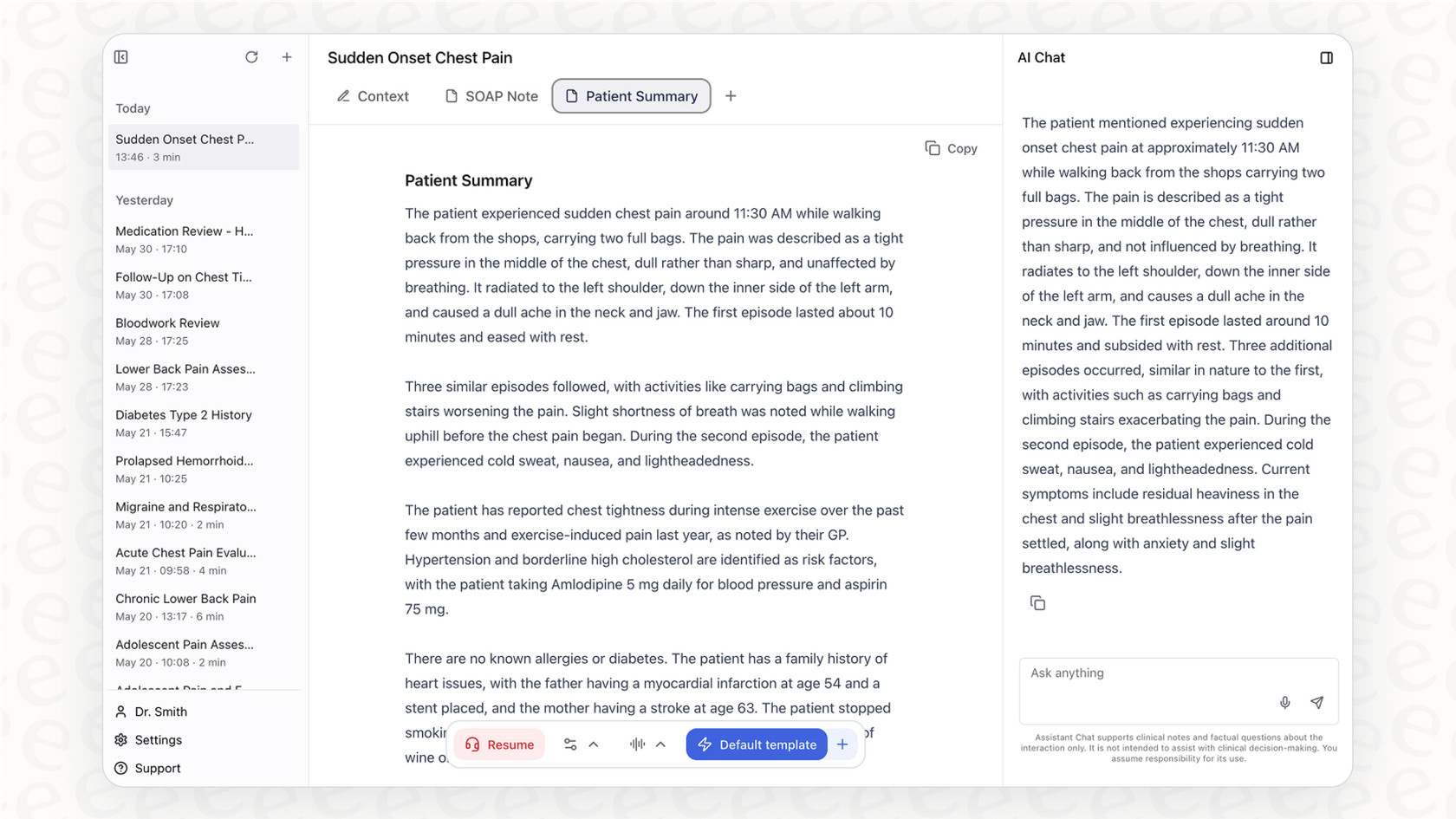Copy the Patient Summary note
This screenshot has width=1456, height=819.
951,148
